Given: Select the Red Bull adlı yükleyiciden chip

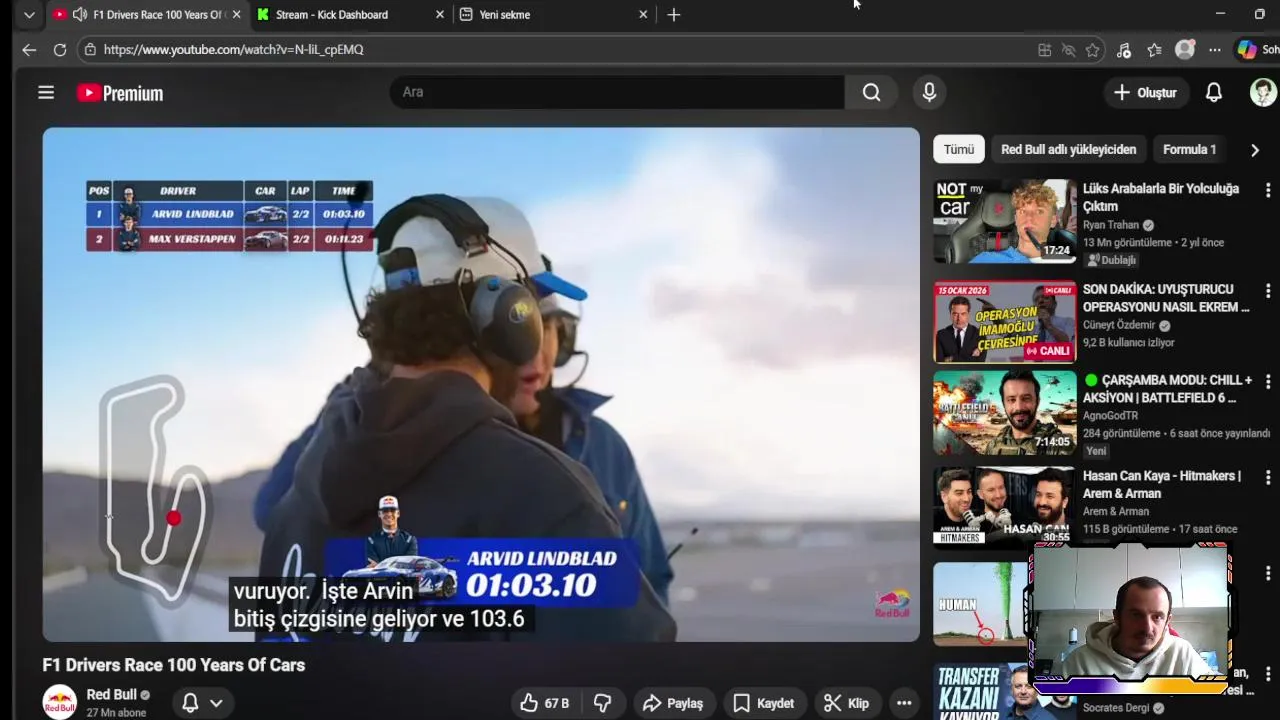Looking at the screenshot, I should coord(1068,149).
